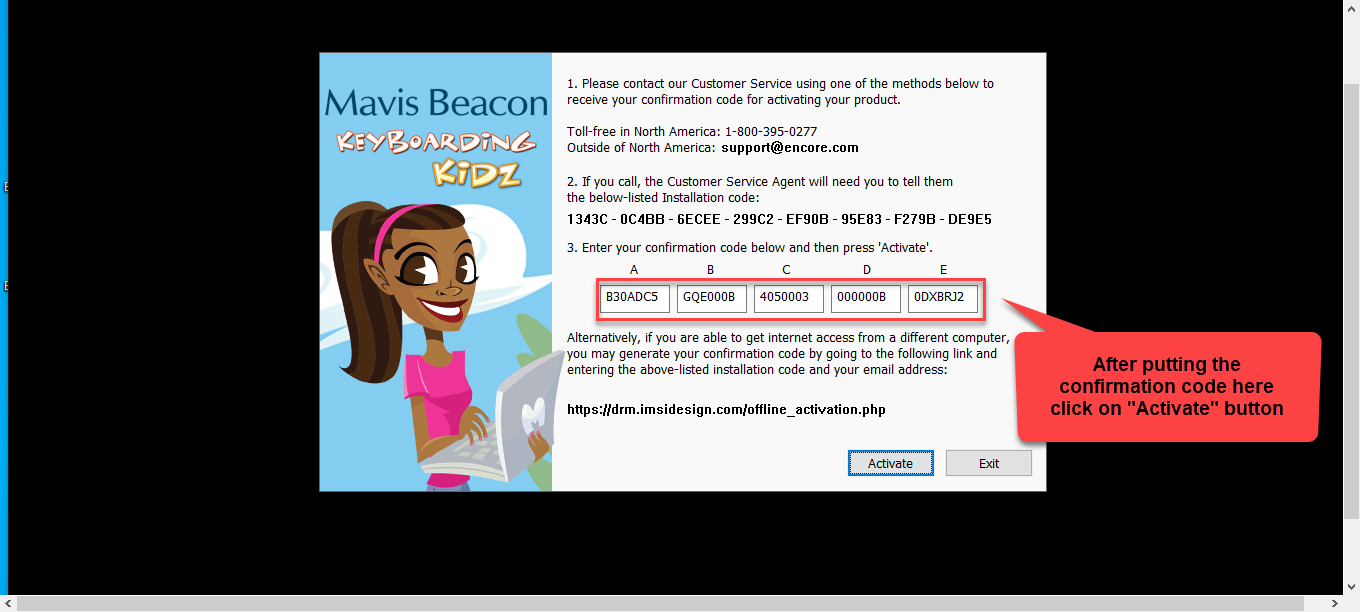Select confirmation code field B containing GQE000B
The width and height of the screenshot is (1360, 612).
(712, 299)
